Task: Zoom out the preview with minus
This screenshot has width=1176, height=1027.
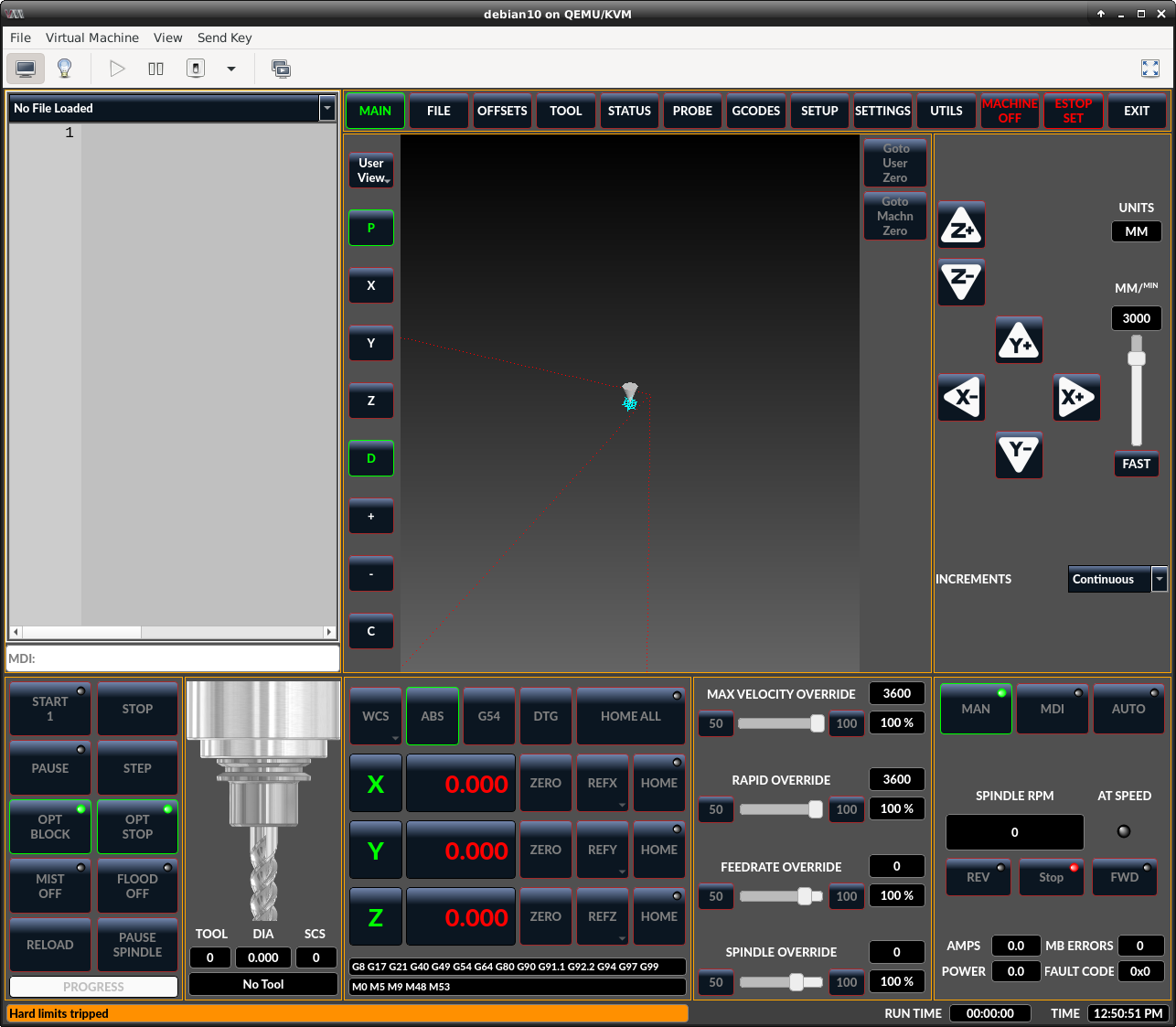Action: click(371, 573)
